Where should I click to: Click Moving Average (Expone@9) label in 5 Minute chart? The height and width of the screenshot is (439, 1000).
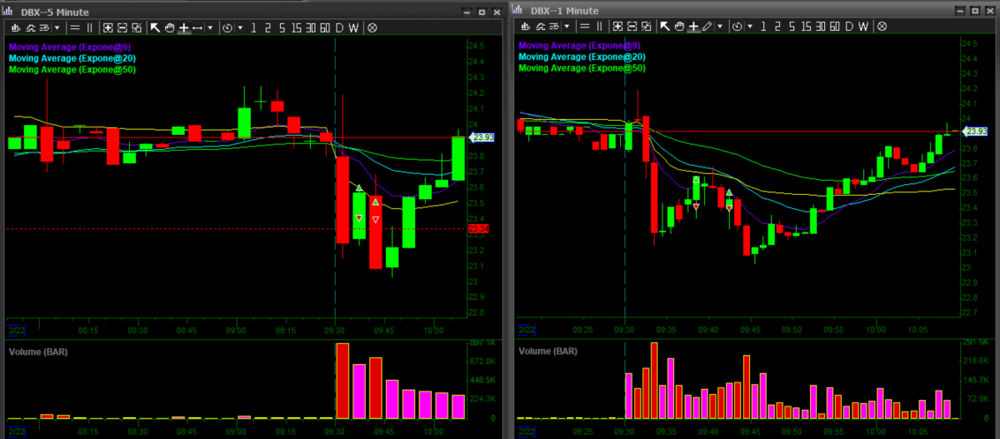pyautogui.click(x=69, y=46)
